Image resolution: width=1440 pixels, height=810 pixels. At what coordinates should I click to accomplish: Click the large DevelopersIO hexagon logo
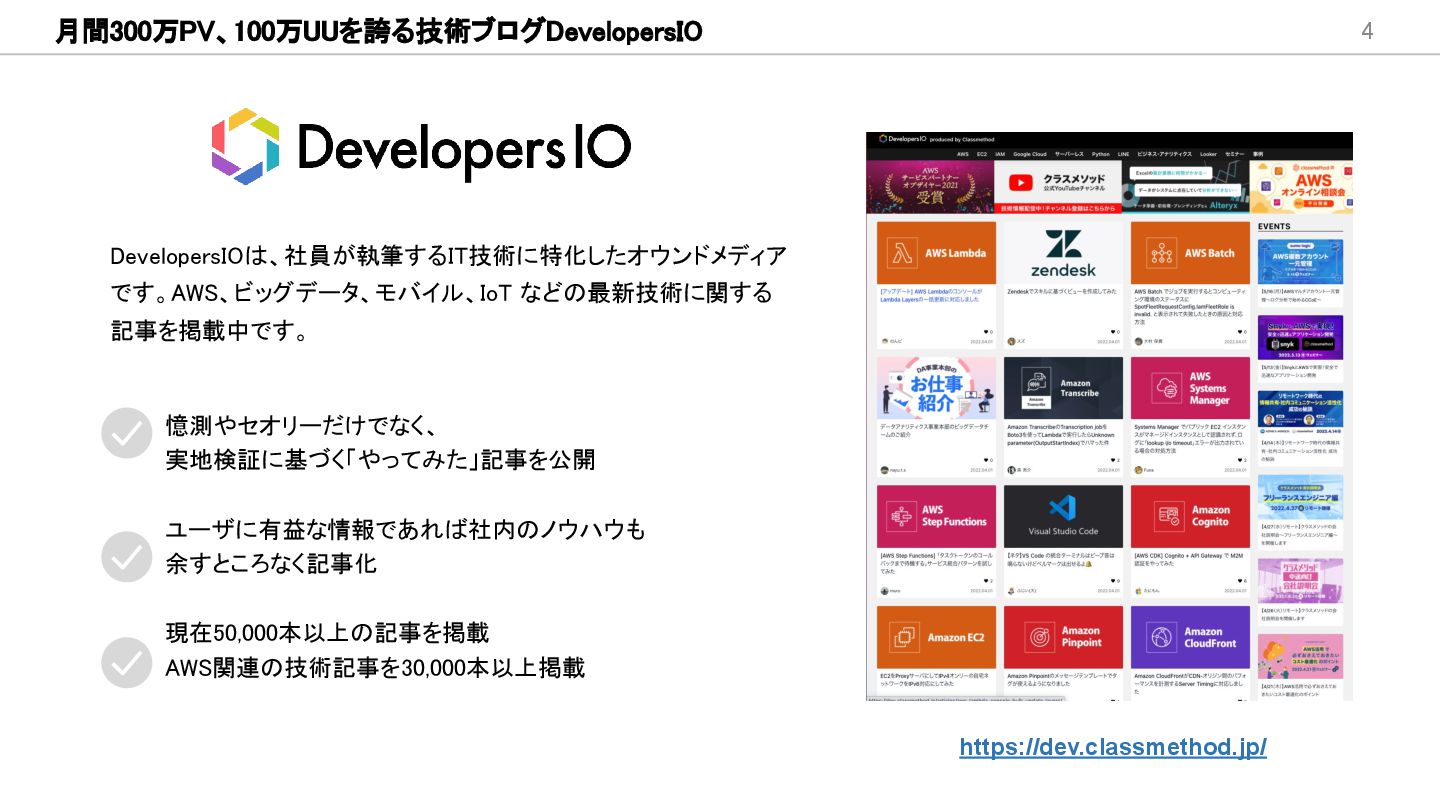[x=245, y=146]
